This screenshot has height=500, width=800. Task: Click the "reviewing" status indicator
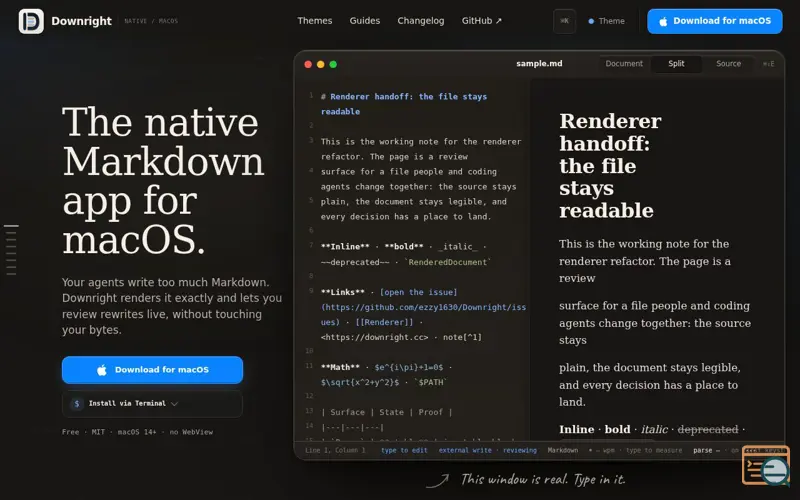519,450
